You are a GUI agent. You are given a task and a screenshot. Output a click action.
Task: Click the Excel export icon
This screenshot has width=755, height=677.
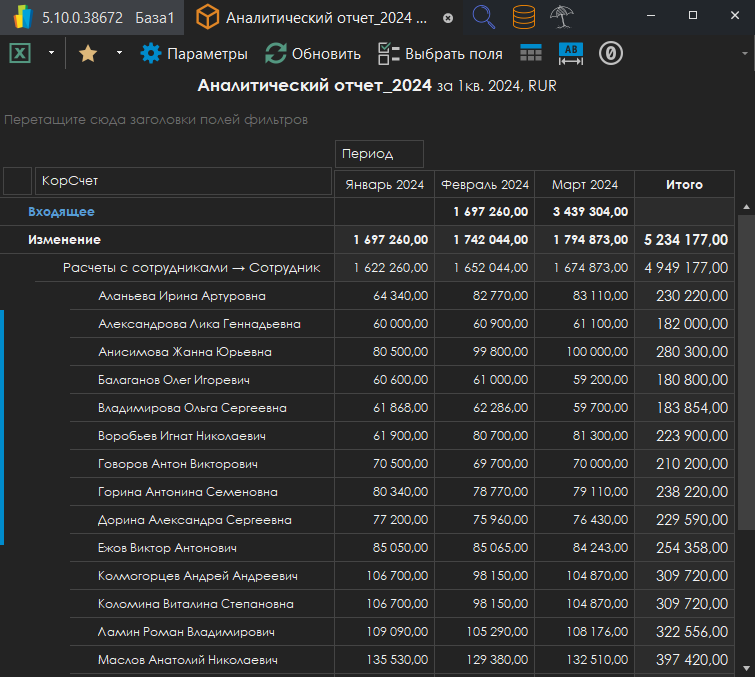19,54
